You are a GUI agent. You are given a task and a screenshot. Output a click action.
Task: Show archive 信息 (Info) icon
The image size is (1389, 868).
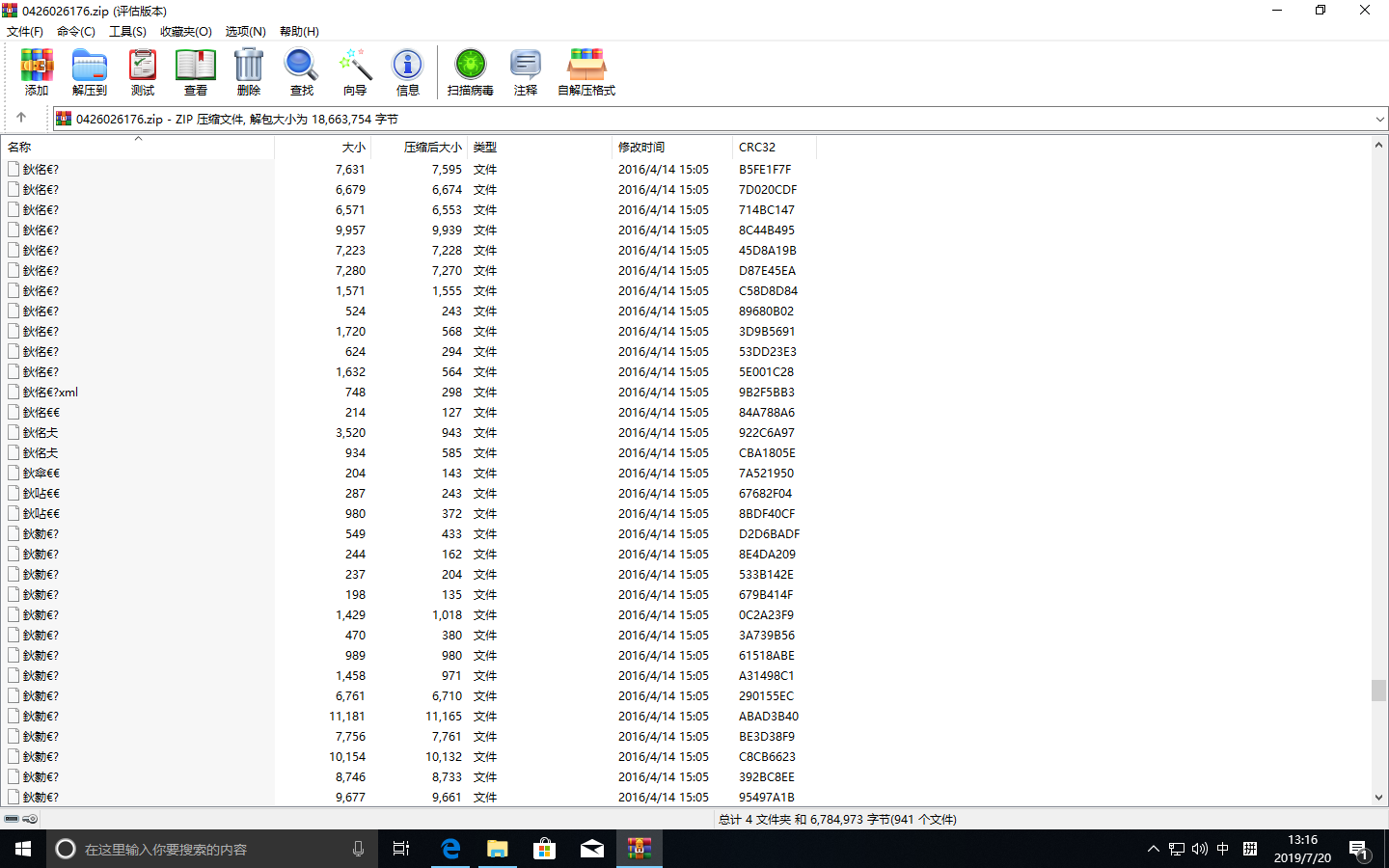point(407,72)
